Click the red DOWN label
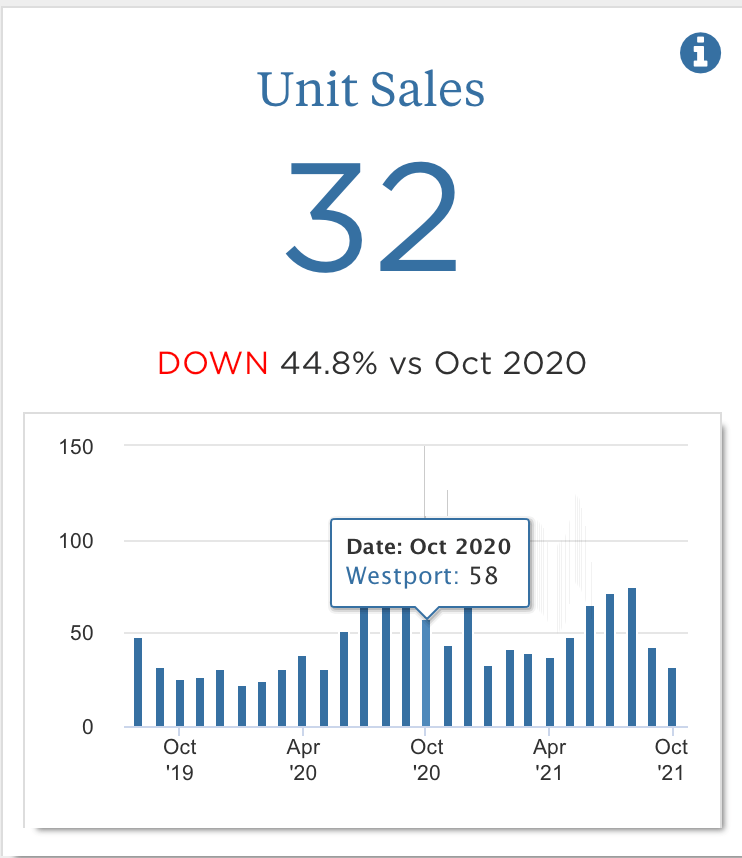 point(213,363)
